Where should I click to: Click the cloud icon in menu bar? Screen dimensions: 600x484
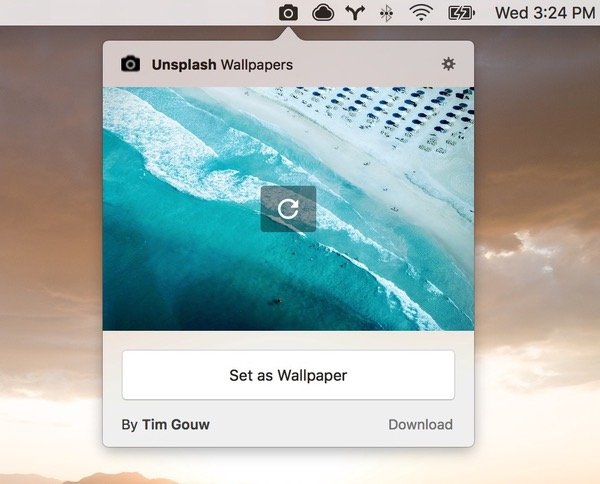(323, 13)
